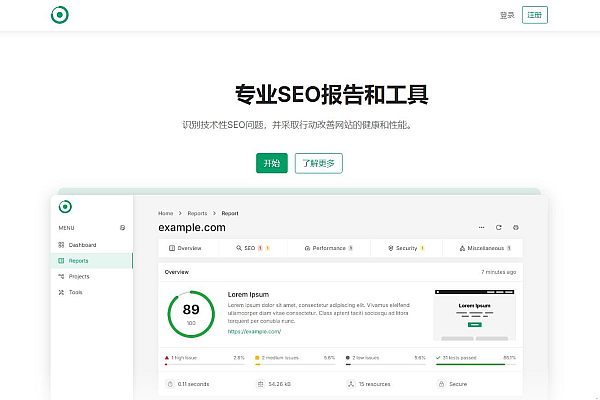
Task: Open Dashboard in the sidebar menu
Action: click(92, 245)
